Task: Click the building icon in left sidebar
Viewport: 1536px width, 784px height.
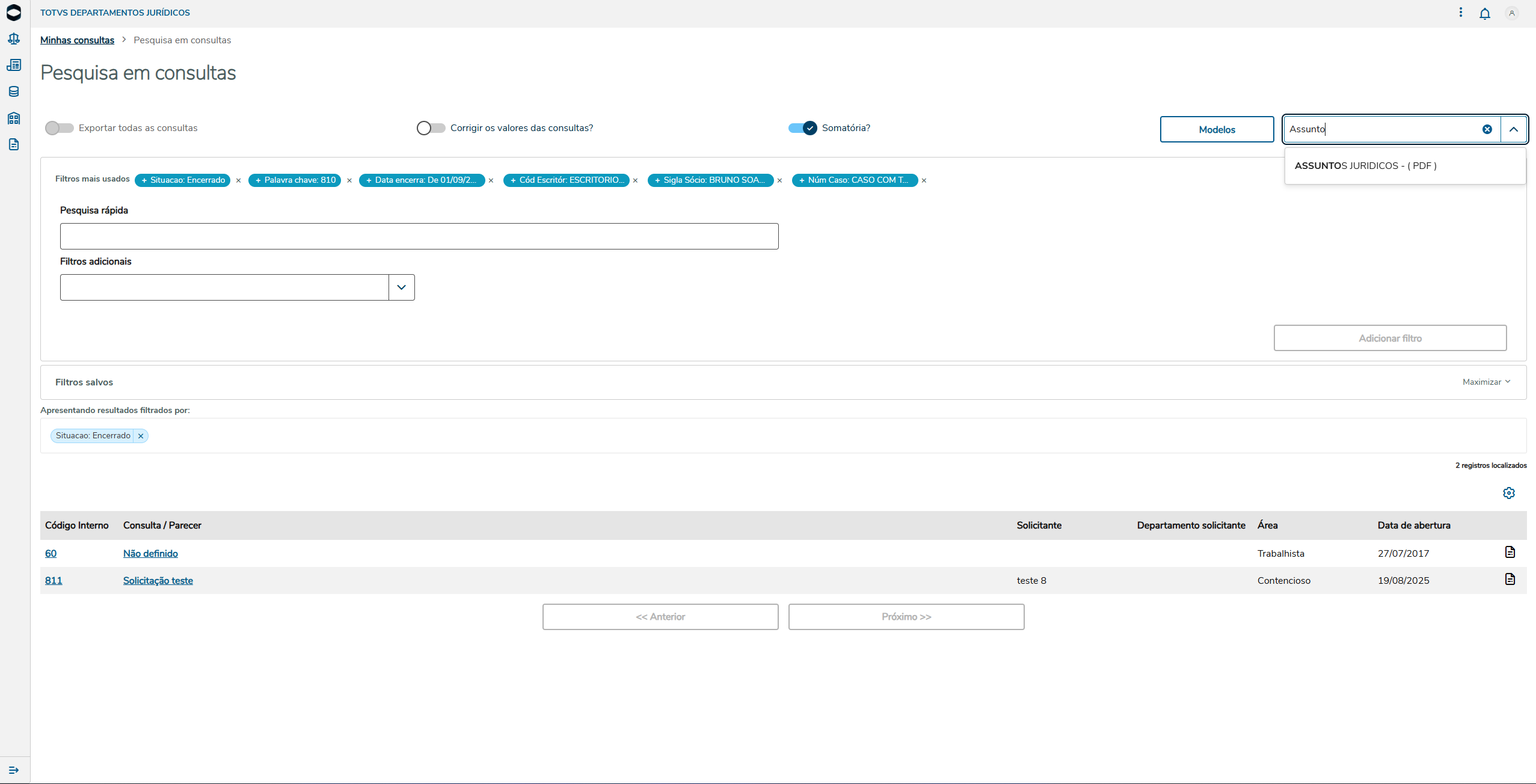Action: pos(14,118)
